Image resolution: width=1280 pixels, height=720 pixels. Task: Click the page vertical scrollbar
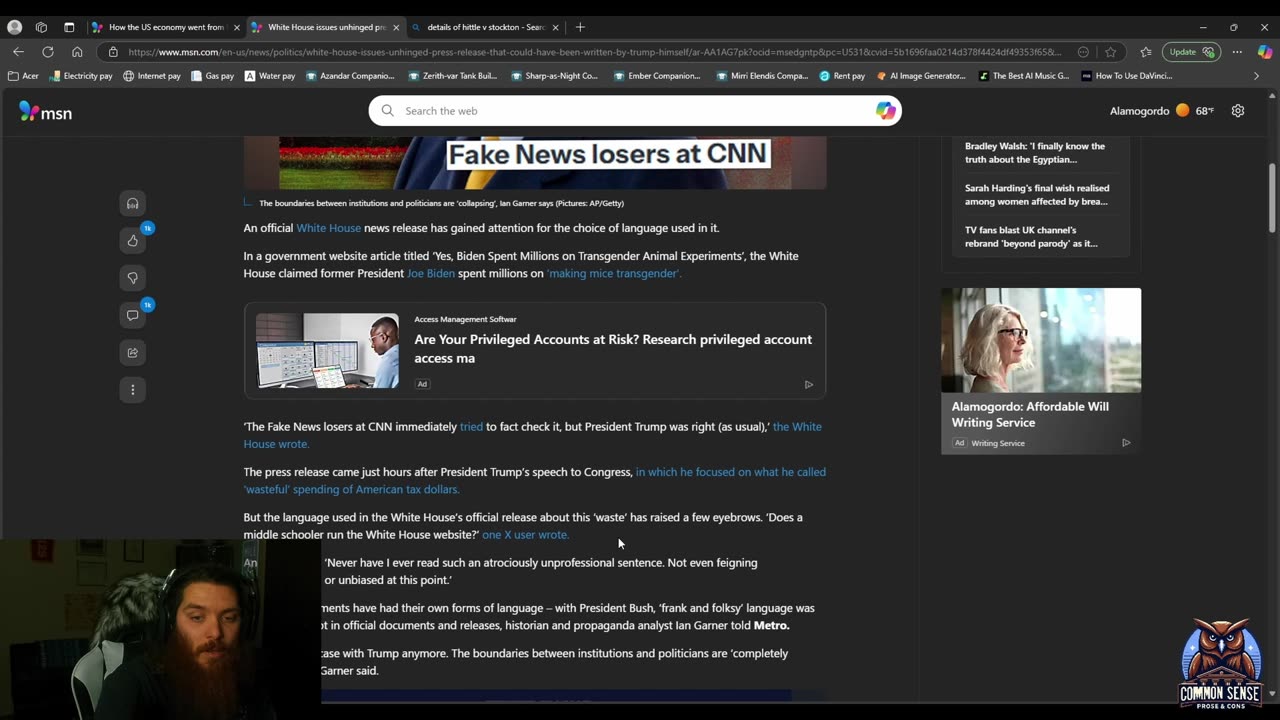click(1272, 200)
